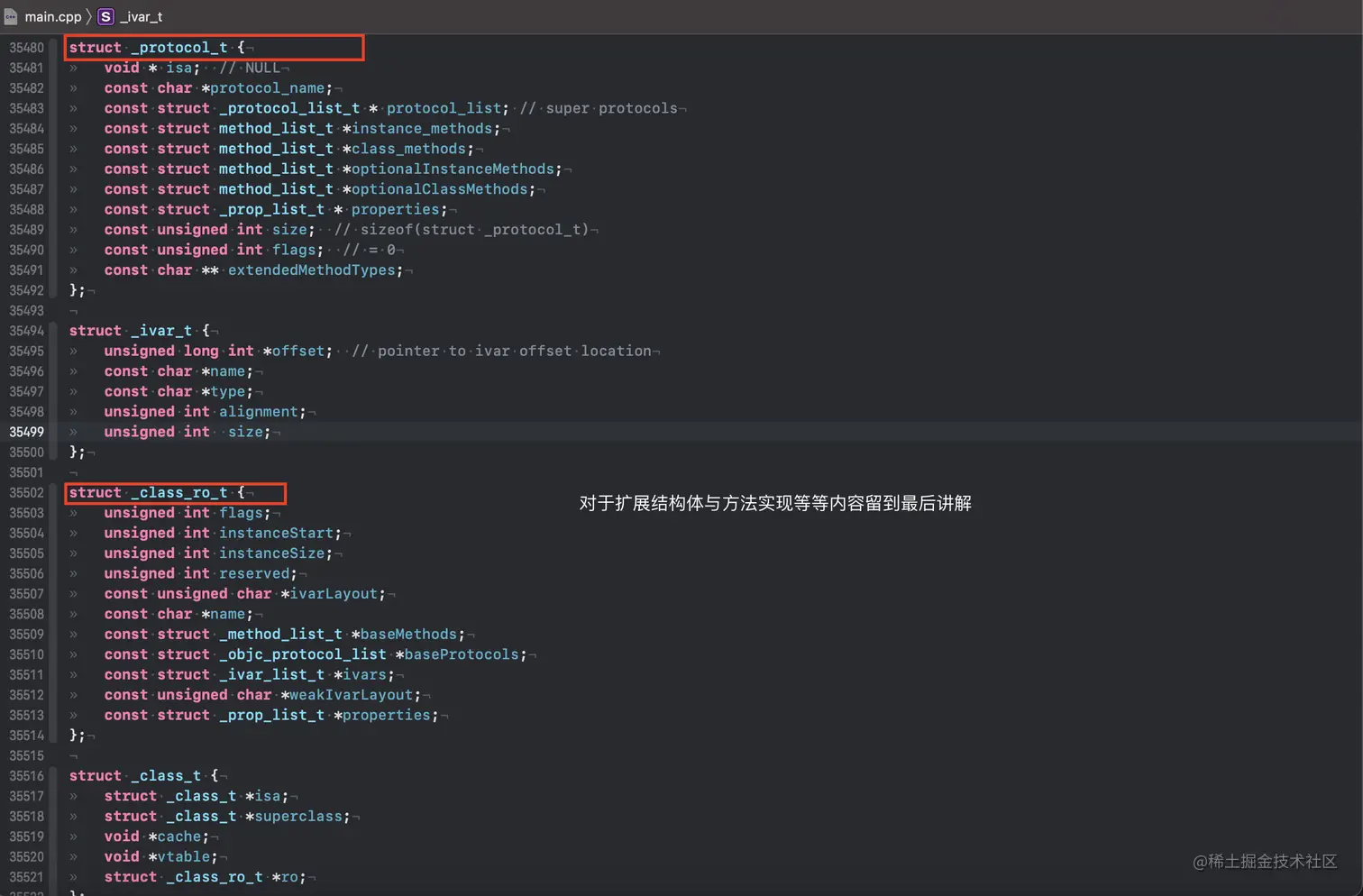Viewport: 1363px width, 896px height.
Task: Click gutter line number 35521
Action: 26,877
